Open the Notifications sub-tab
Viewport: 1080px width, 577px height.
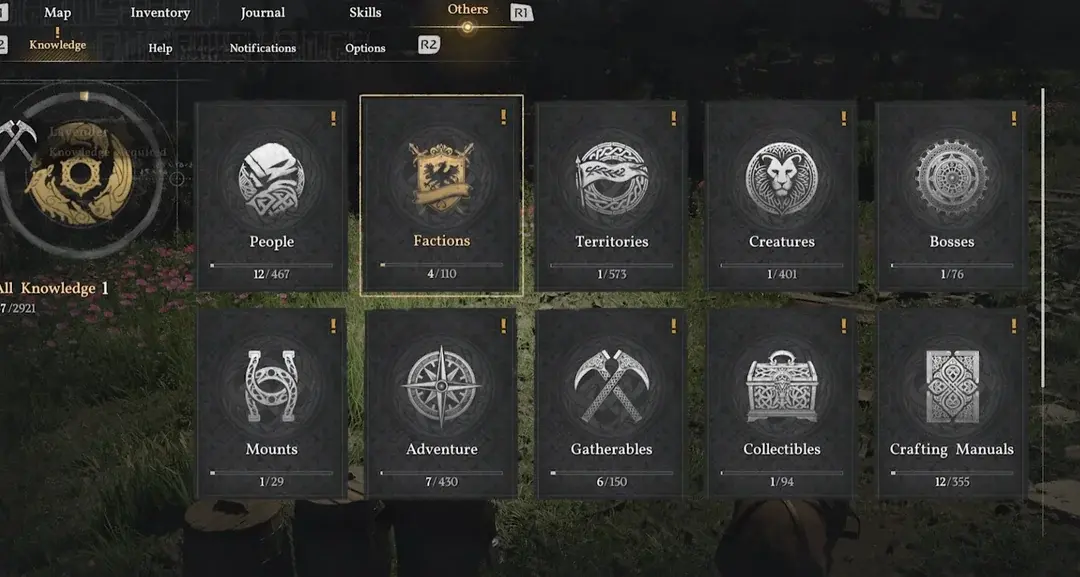point(262,48)
